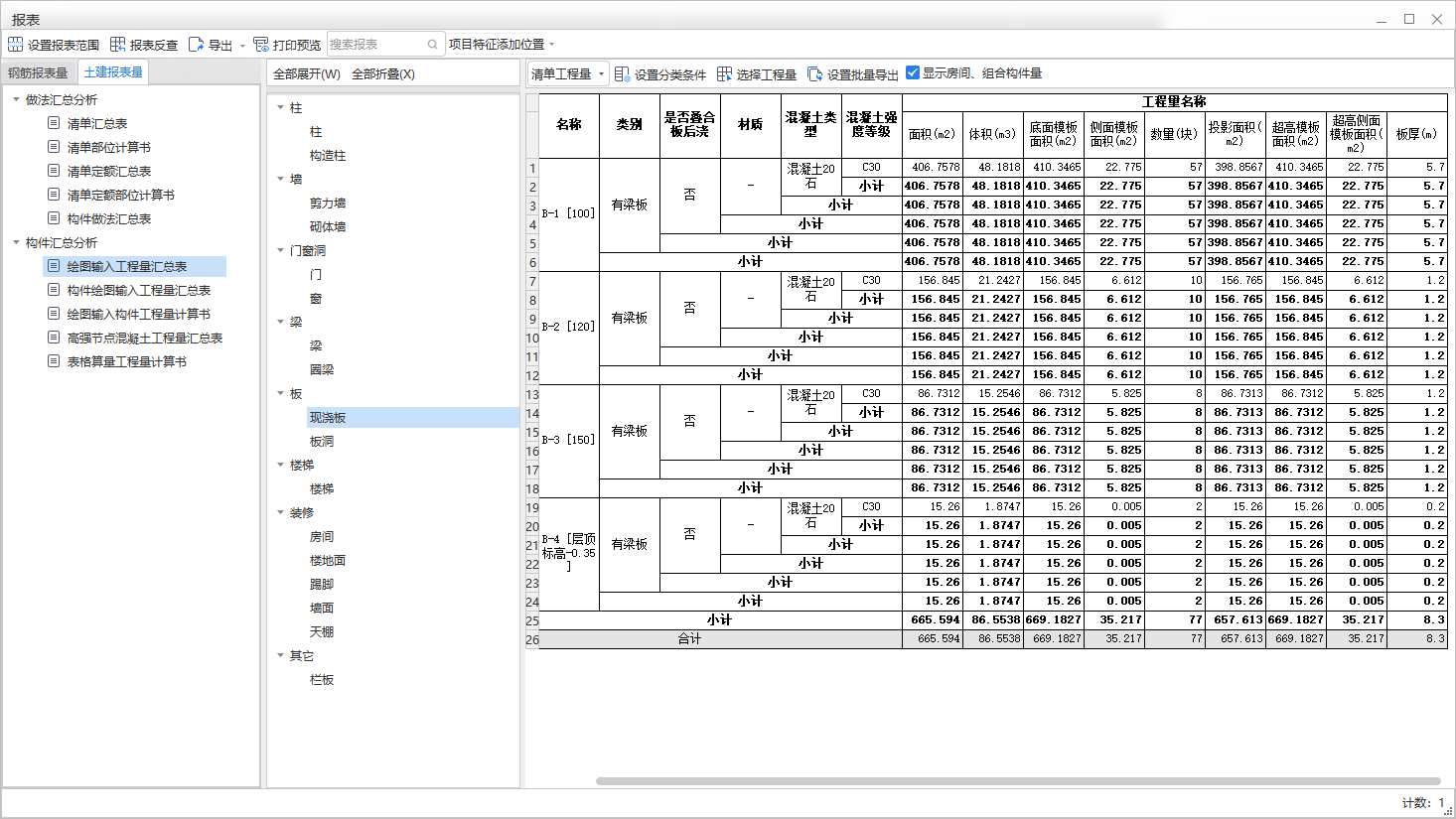This screenshot has width=1456, height=819.
Task: Click 体积(m3) column header
Action: (x=992, y=134)
